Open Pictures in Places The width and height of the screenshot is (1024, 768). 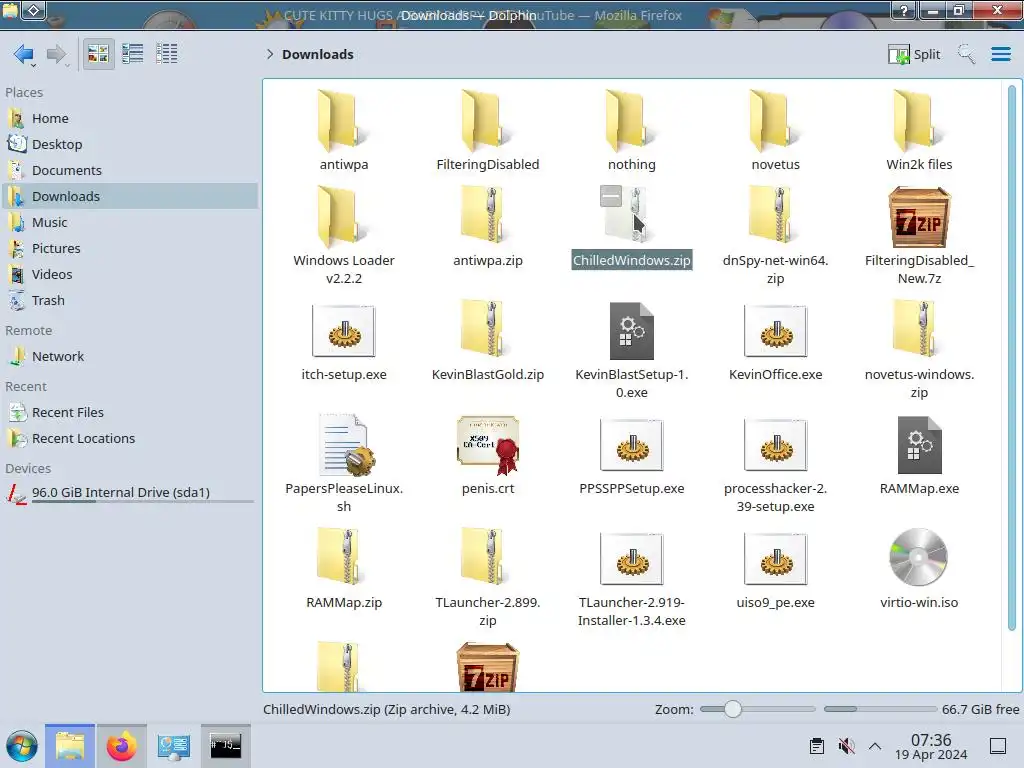click(129, 249)
